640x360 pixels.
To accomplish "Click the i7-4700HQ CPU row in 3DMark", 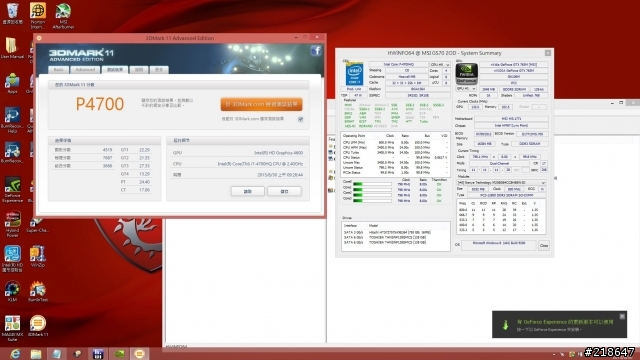I will [x=238, y=164].
